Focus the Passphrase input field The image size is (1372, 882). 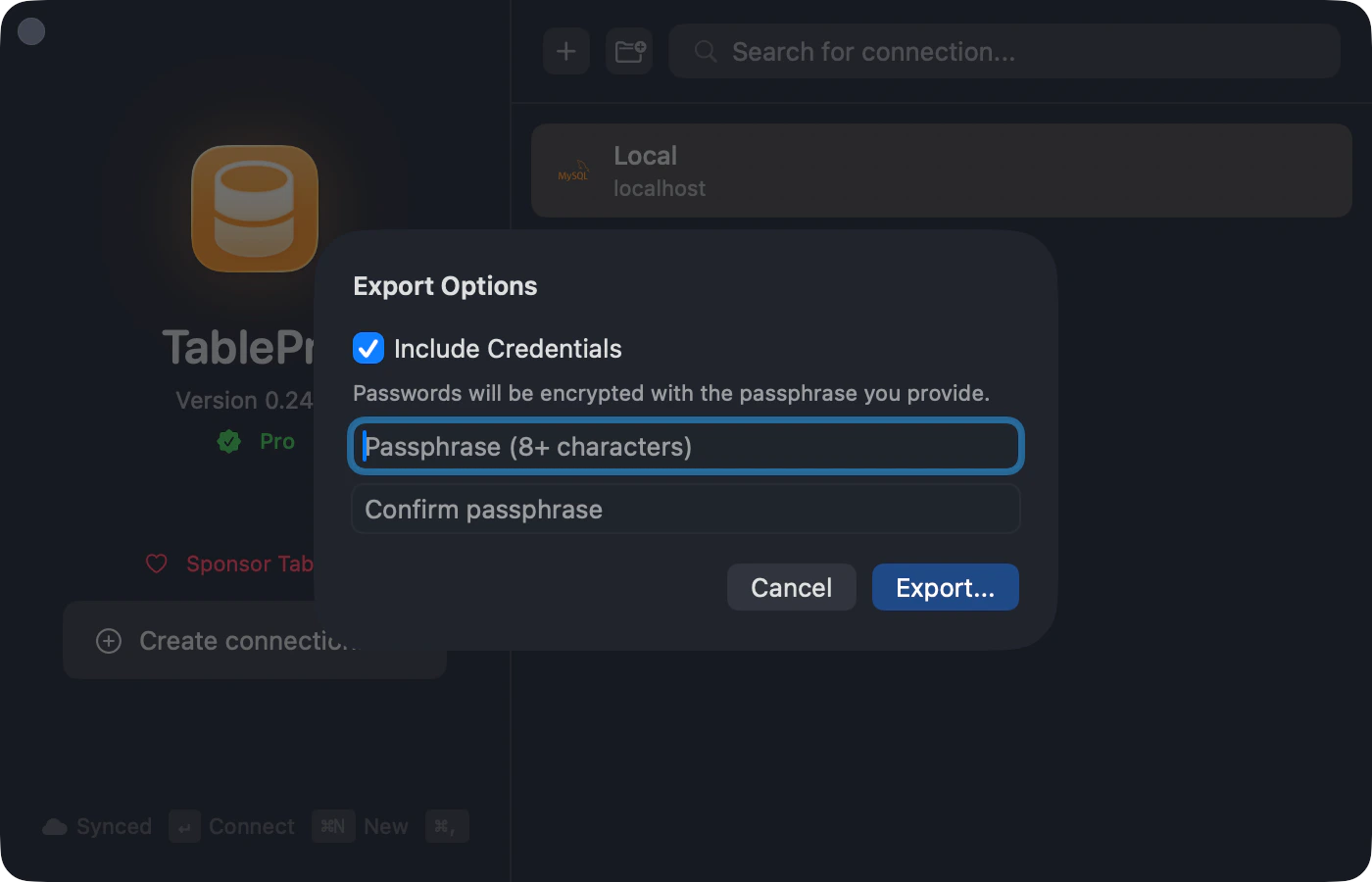point(685,446)
